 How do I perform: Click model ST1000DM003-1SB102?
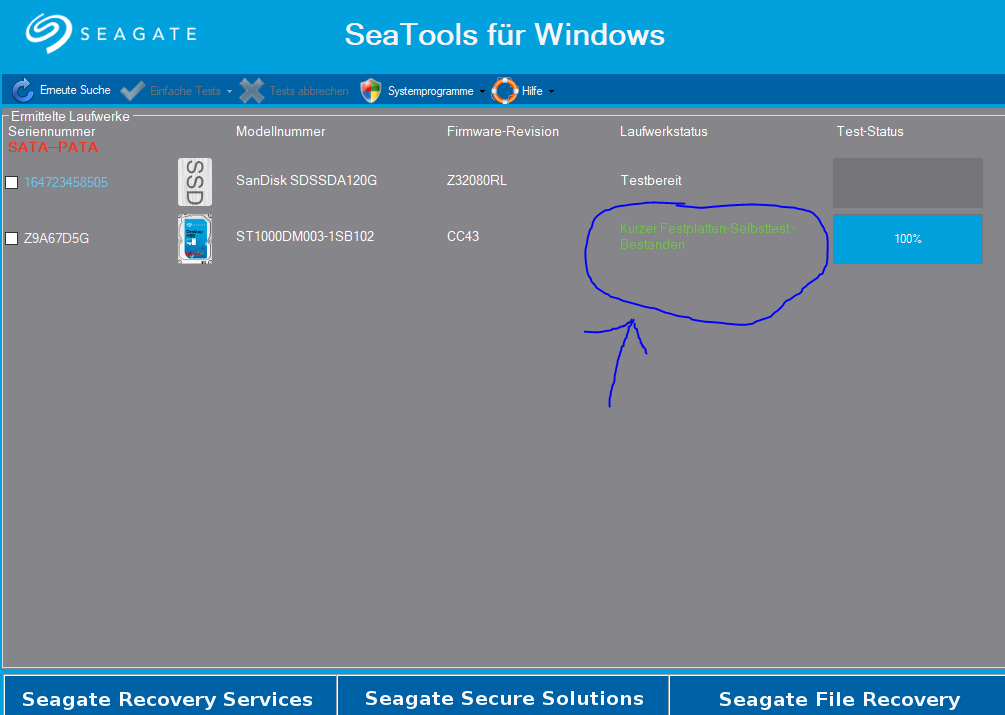pos(305,236)
